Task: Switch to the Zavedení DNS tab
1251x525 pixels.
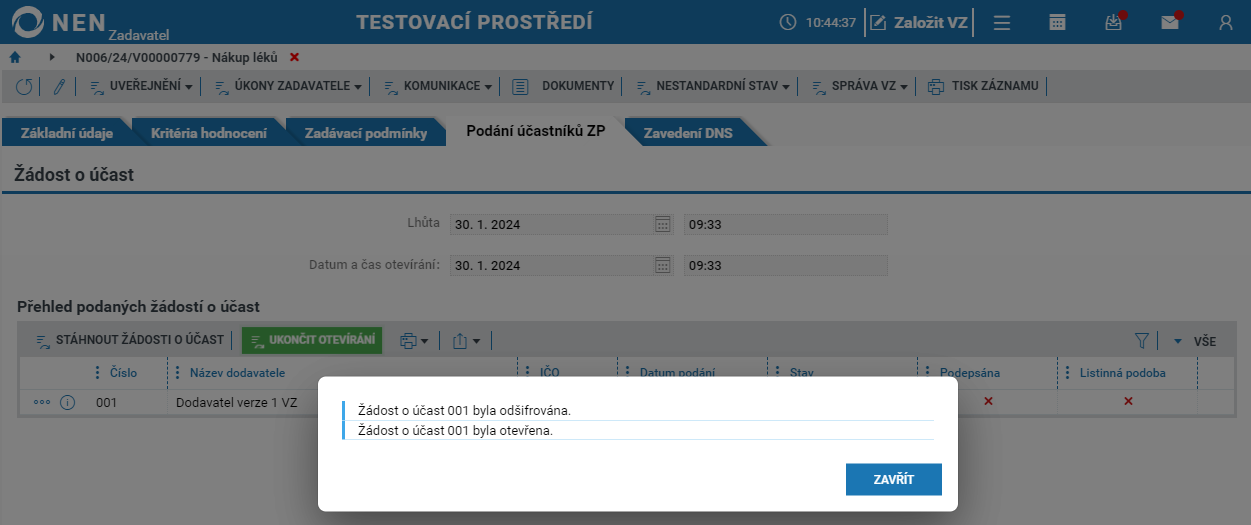Action: [x=688, y=133]
